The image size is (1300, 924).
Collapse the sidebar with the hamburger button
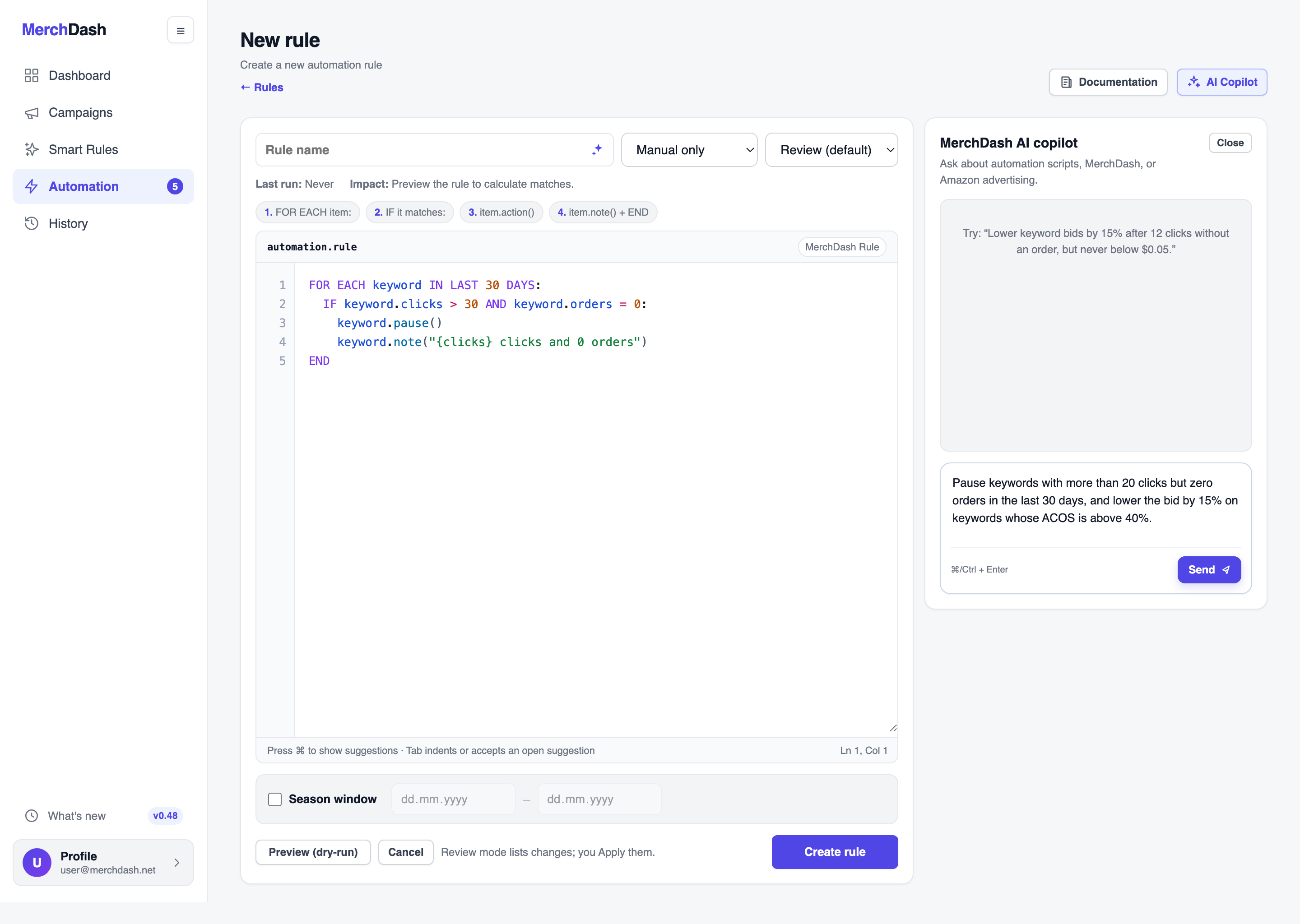tap(181, 30)
